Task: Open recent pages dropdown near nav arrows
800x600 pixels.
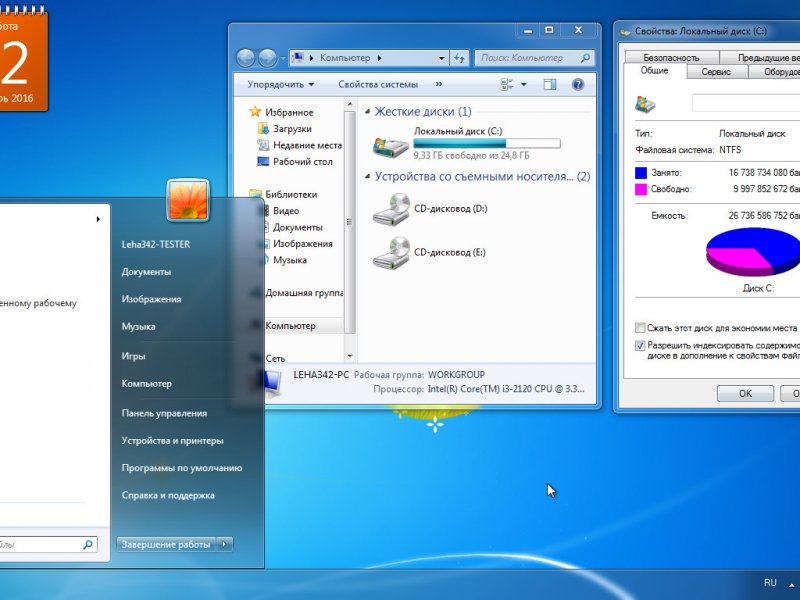Action: pyautogui.click(x=282, y=59)
